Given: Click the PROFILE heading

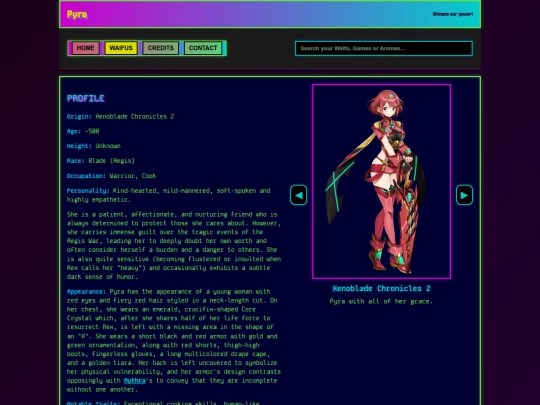Looking at the screenshot, I should tap(86, 98).
